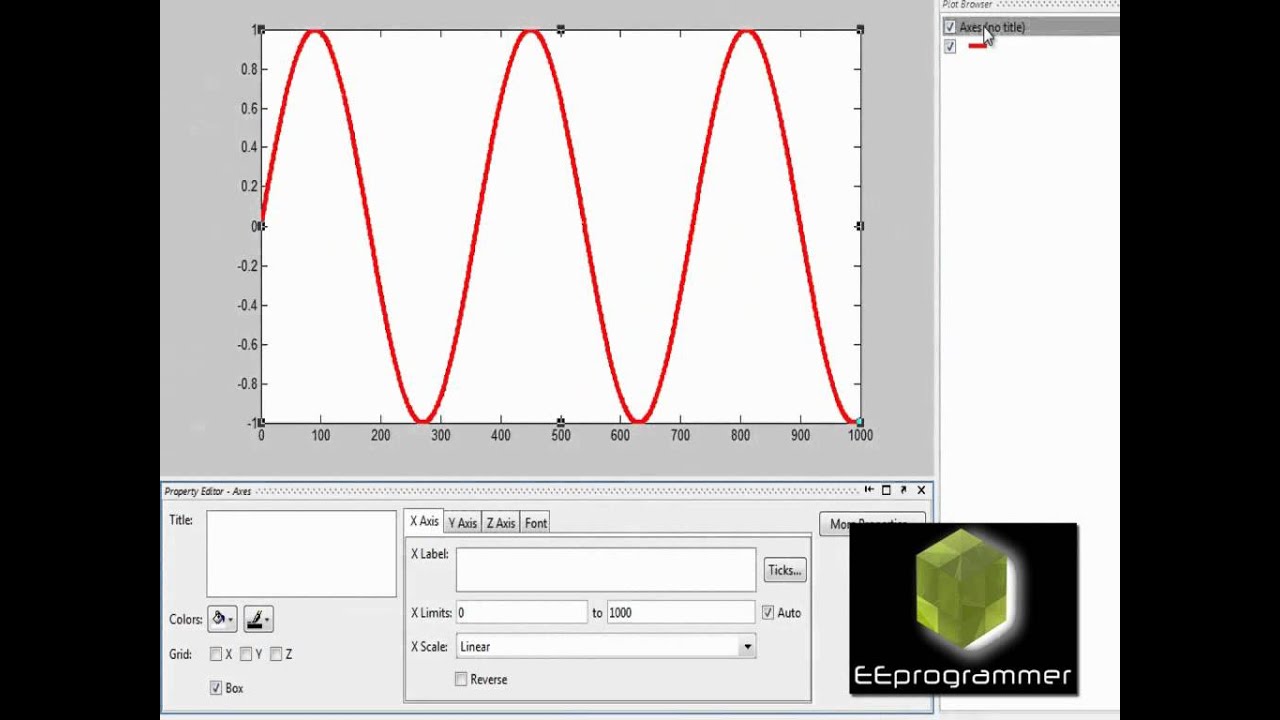Dock the Property Editor panel

(869, 490)
